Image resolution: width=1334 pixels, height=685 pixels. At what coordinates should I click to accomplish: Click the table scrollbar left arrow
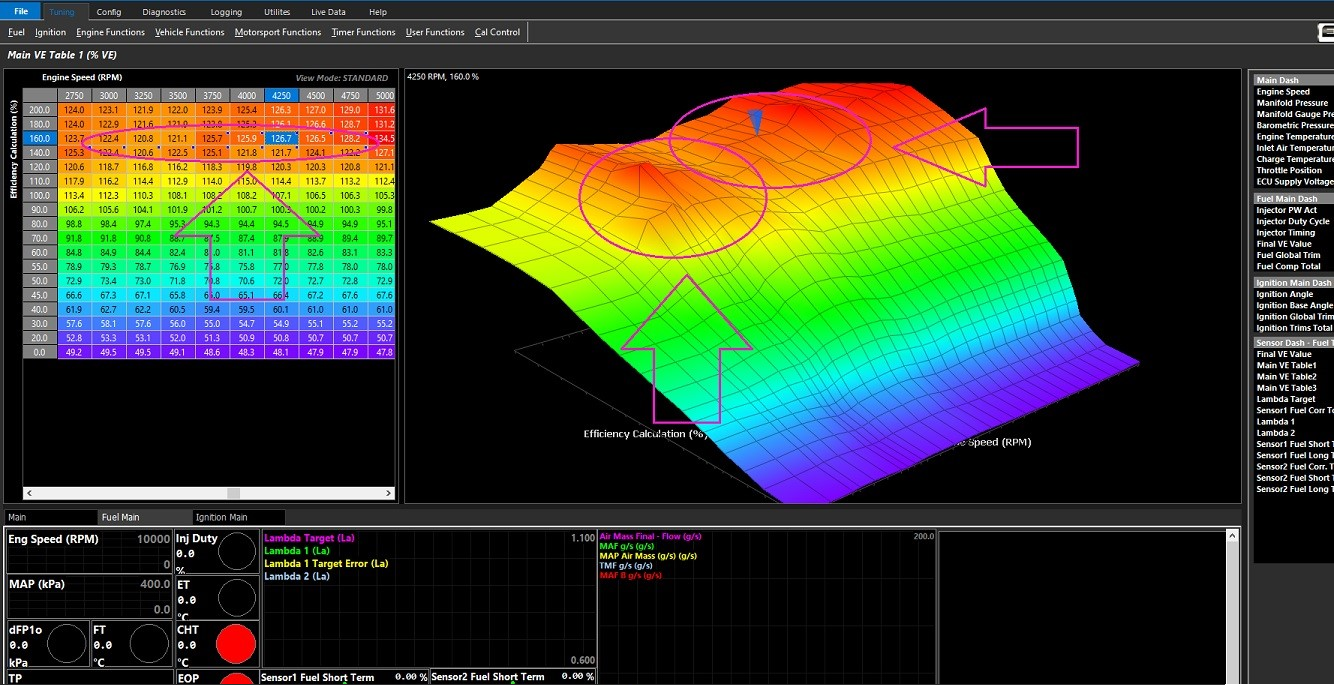click(x=29, y=493)
